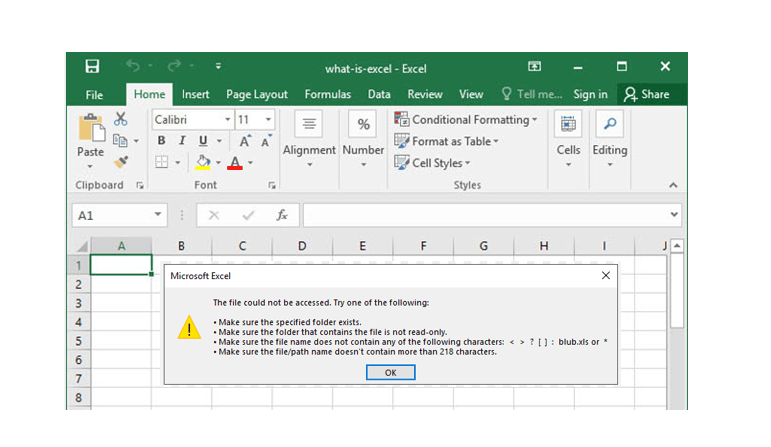Click the Increase Font Size icon
771x447 pixels.
(244, 141)
